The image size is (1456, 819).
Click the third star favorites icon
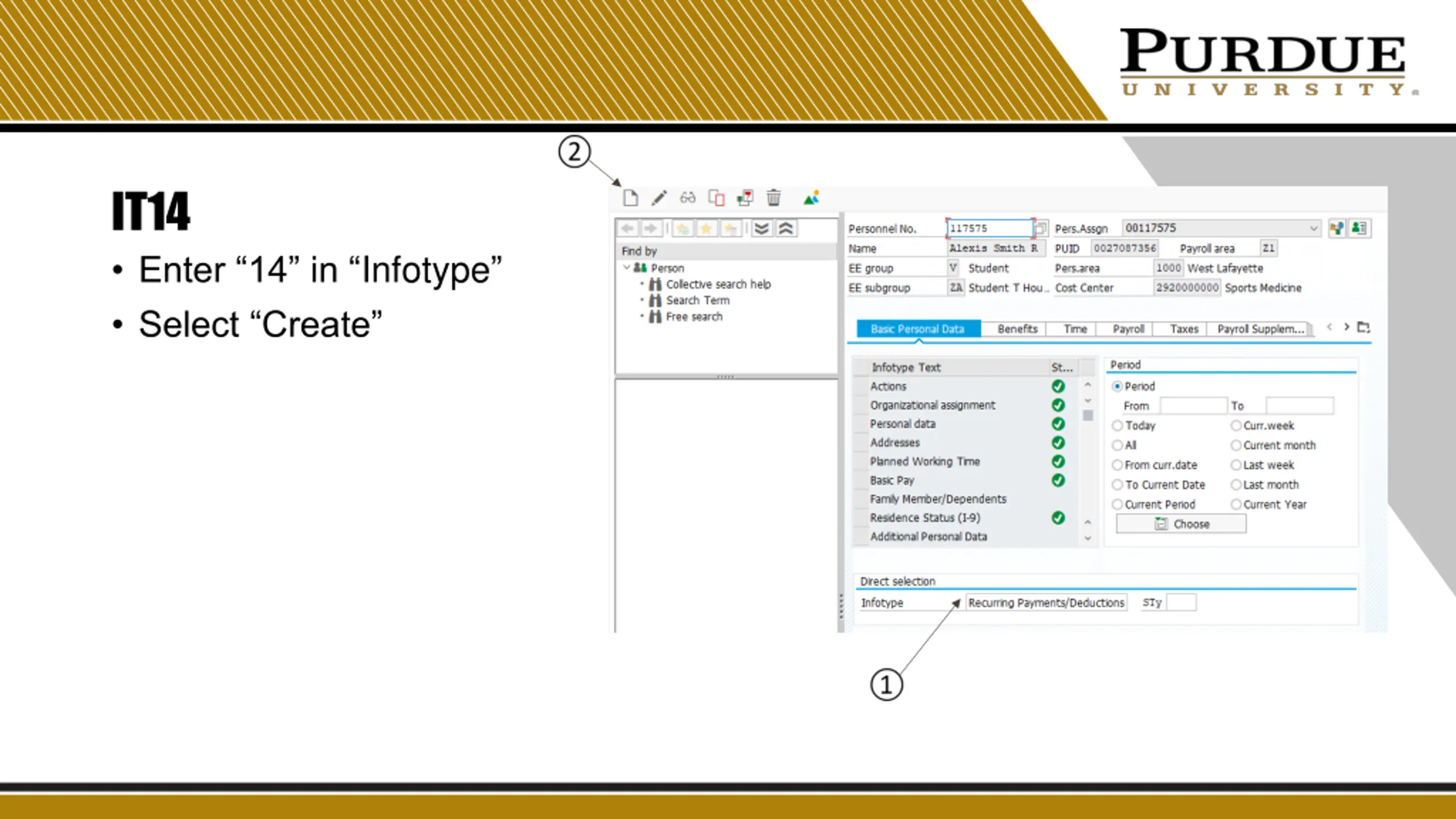730,229
